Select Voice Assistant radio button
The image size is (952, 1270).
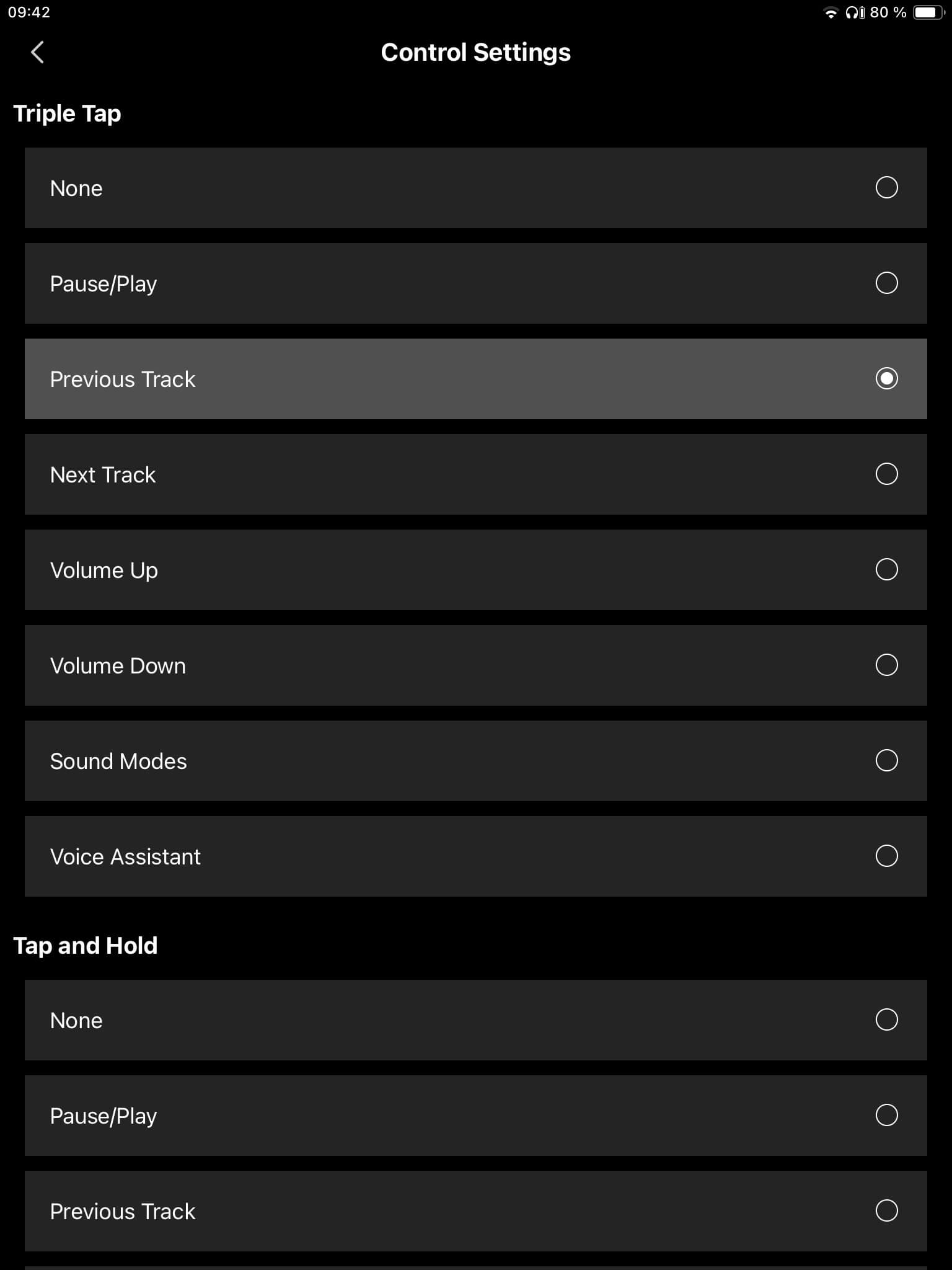pos(886,856)
